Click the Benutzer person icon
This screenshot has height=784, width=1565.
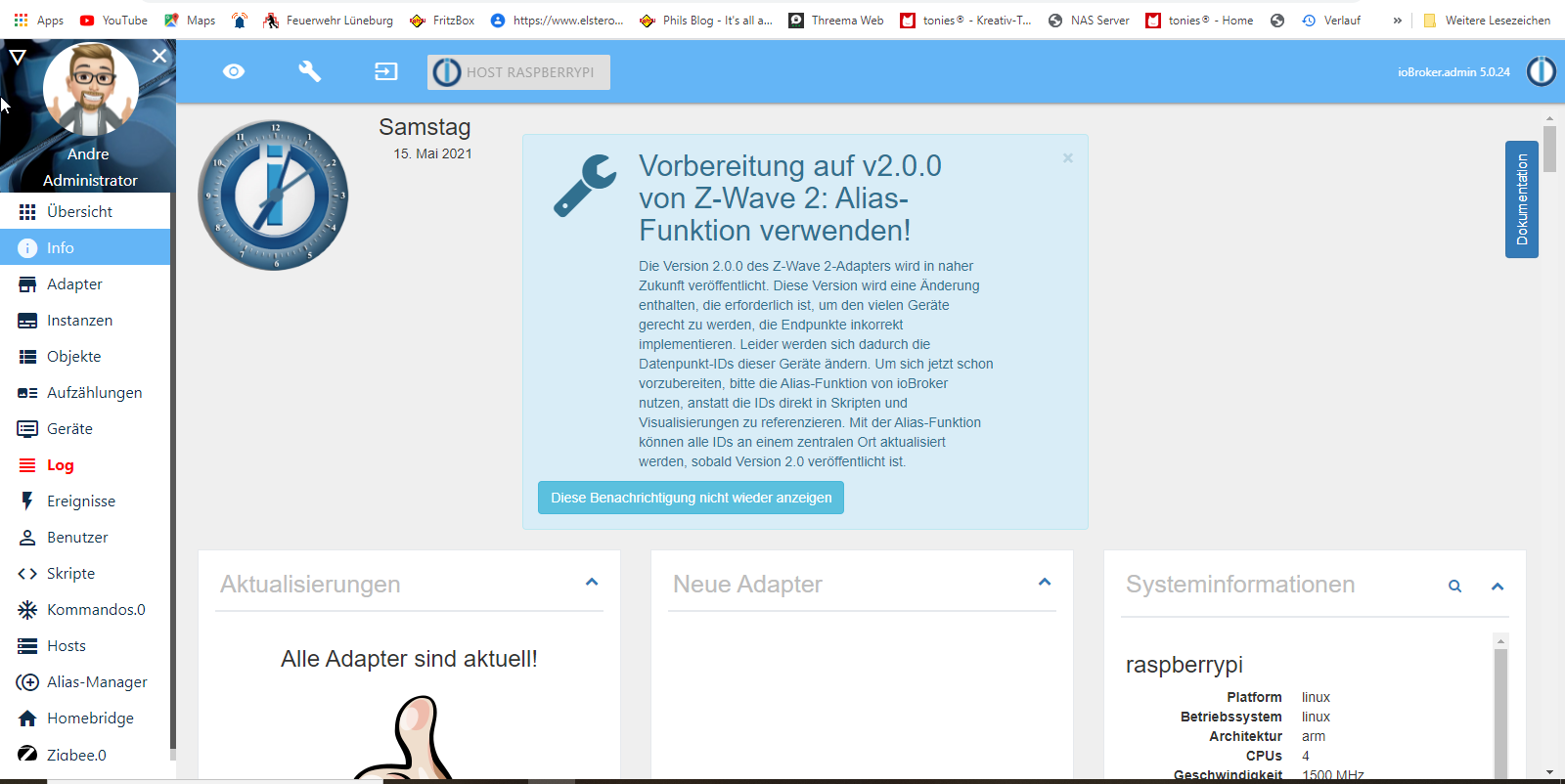(27, 538)
